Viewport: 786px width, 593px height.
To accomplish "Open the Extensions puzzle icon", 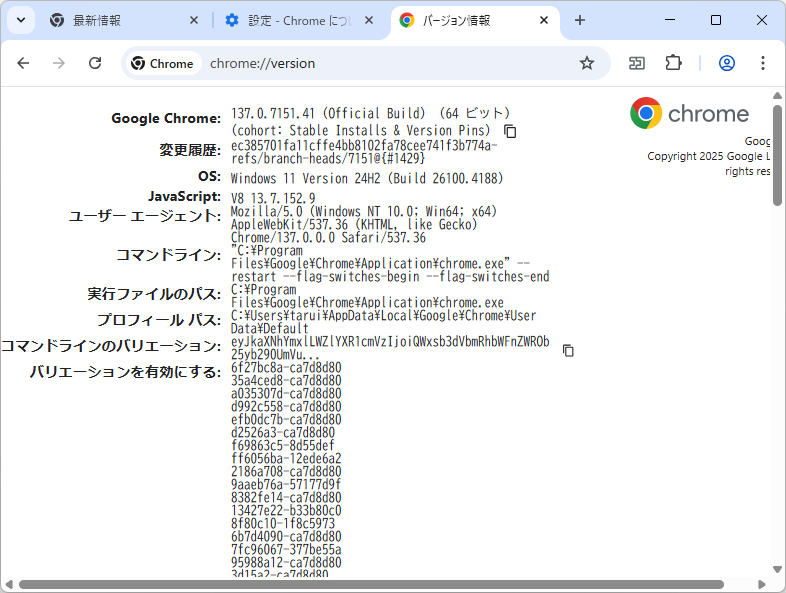I will 674,63.
